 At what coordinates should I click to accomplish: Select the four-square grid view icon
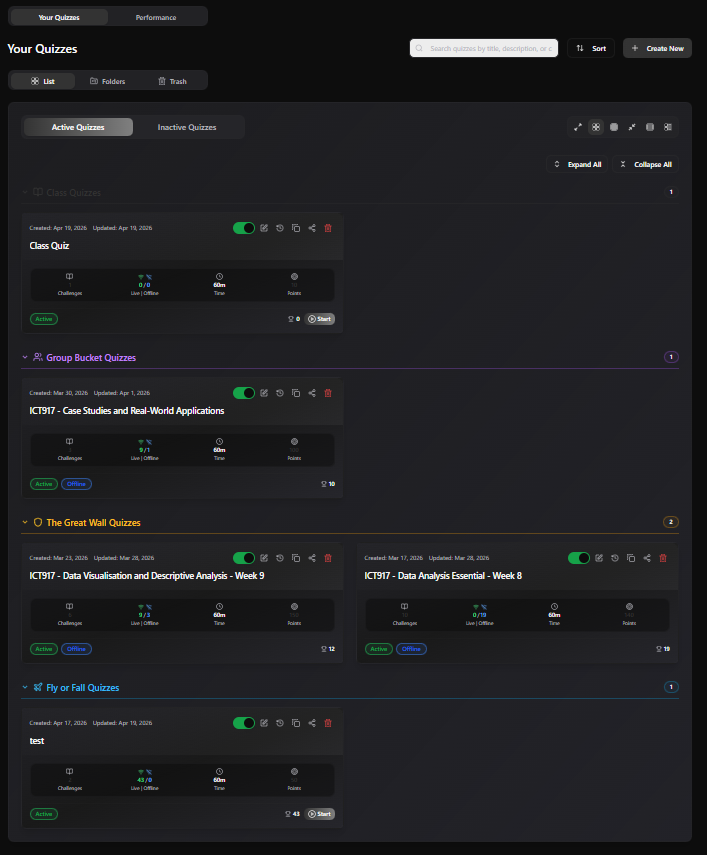pos(596,127)
